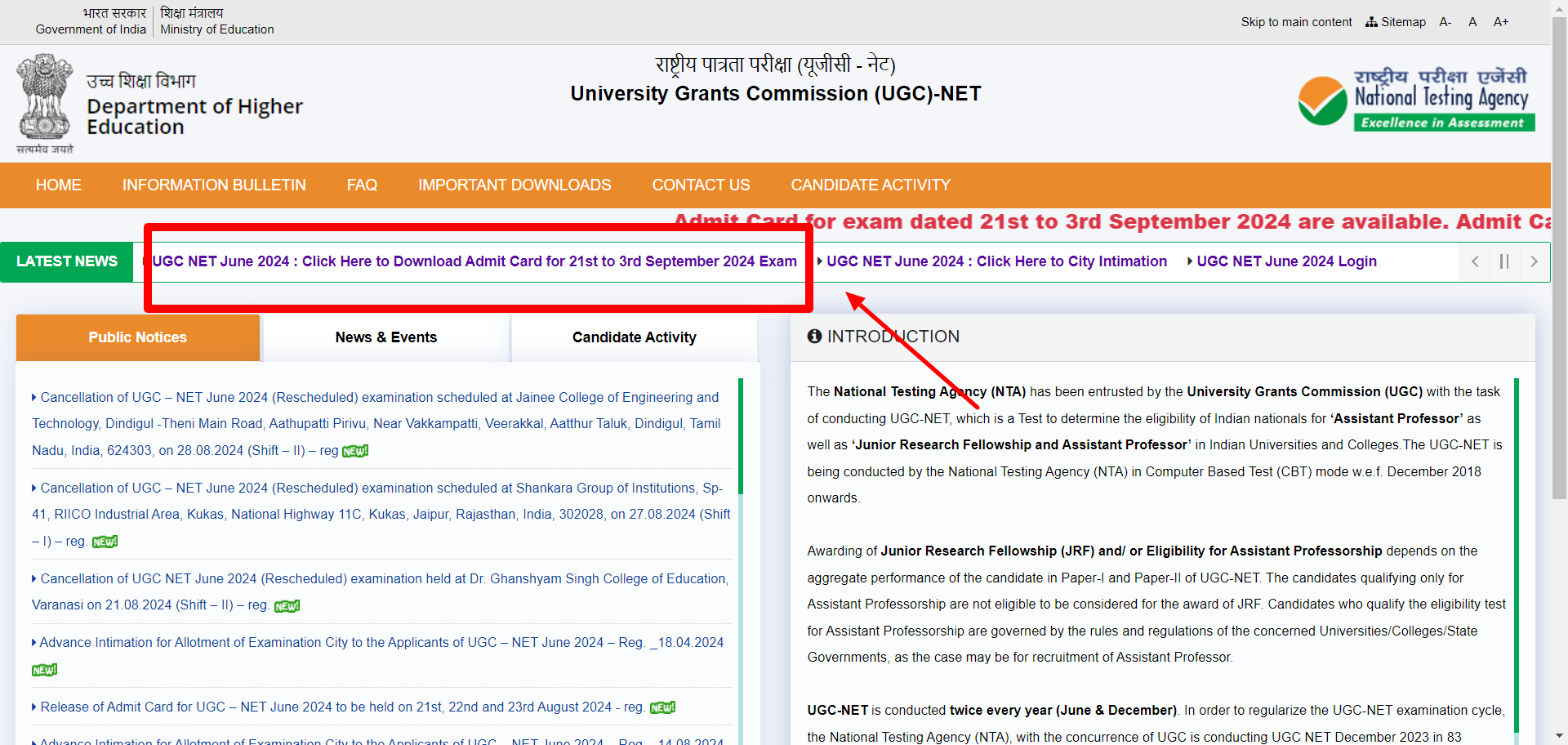Viewport: 1568px width, 745px height.
Task: Click the LATEST NEWS label
Action: 67,261
